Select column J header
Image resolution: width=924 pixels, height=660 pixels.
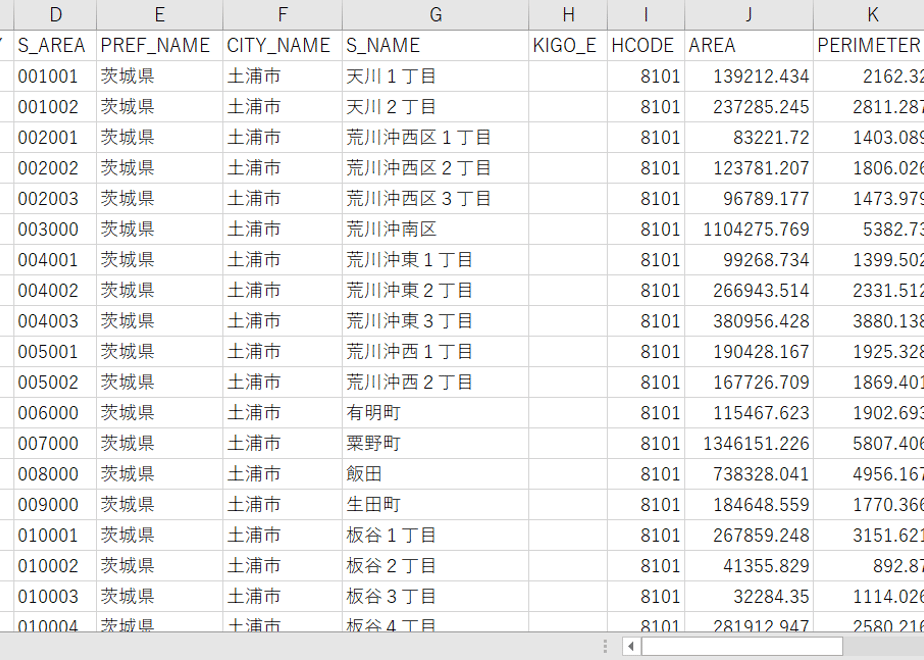point(749,15)
